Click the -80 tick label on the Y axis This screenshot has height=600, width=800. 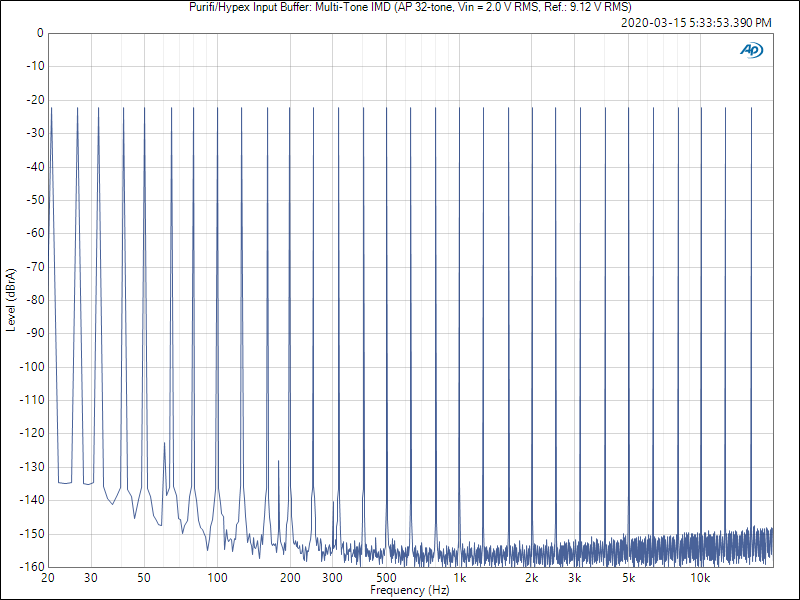click(35, 300)
